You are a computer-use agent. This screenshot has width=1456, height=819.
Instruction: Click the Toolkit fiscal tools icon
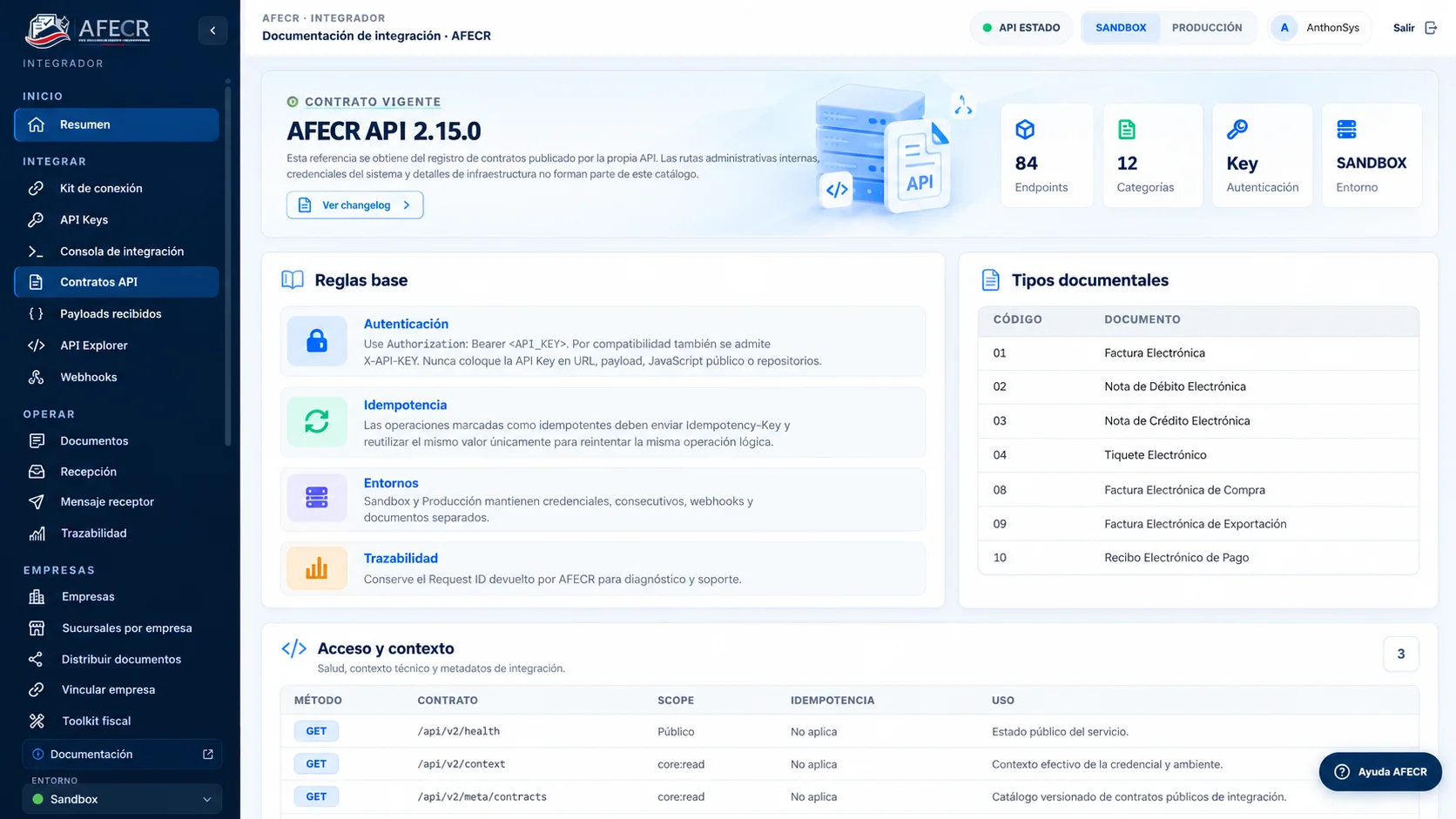pyautogui.click(x=37, y=721)
